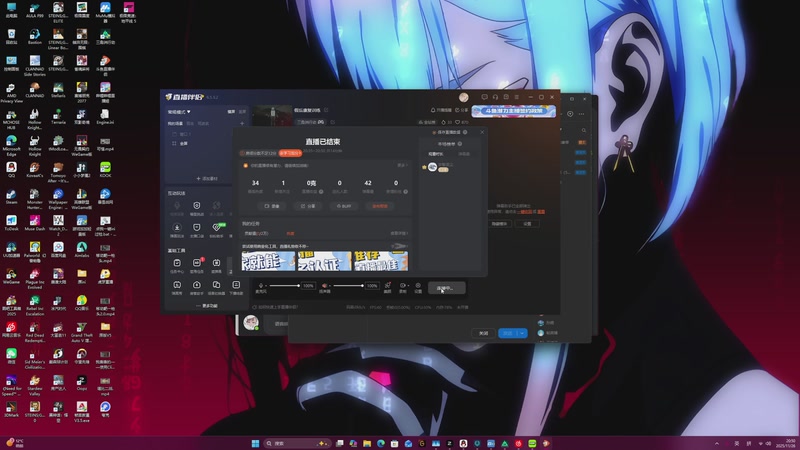Click the connecting status button in the control bar
This screenshot has width=800, height=450.
(x=446, y=288)
